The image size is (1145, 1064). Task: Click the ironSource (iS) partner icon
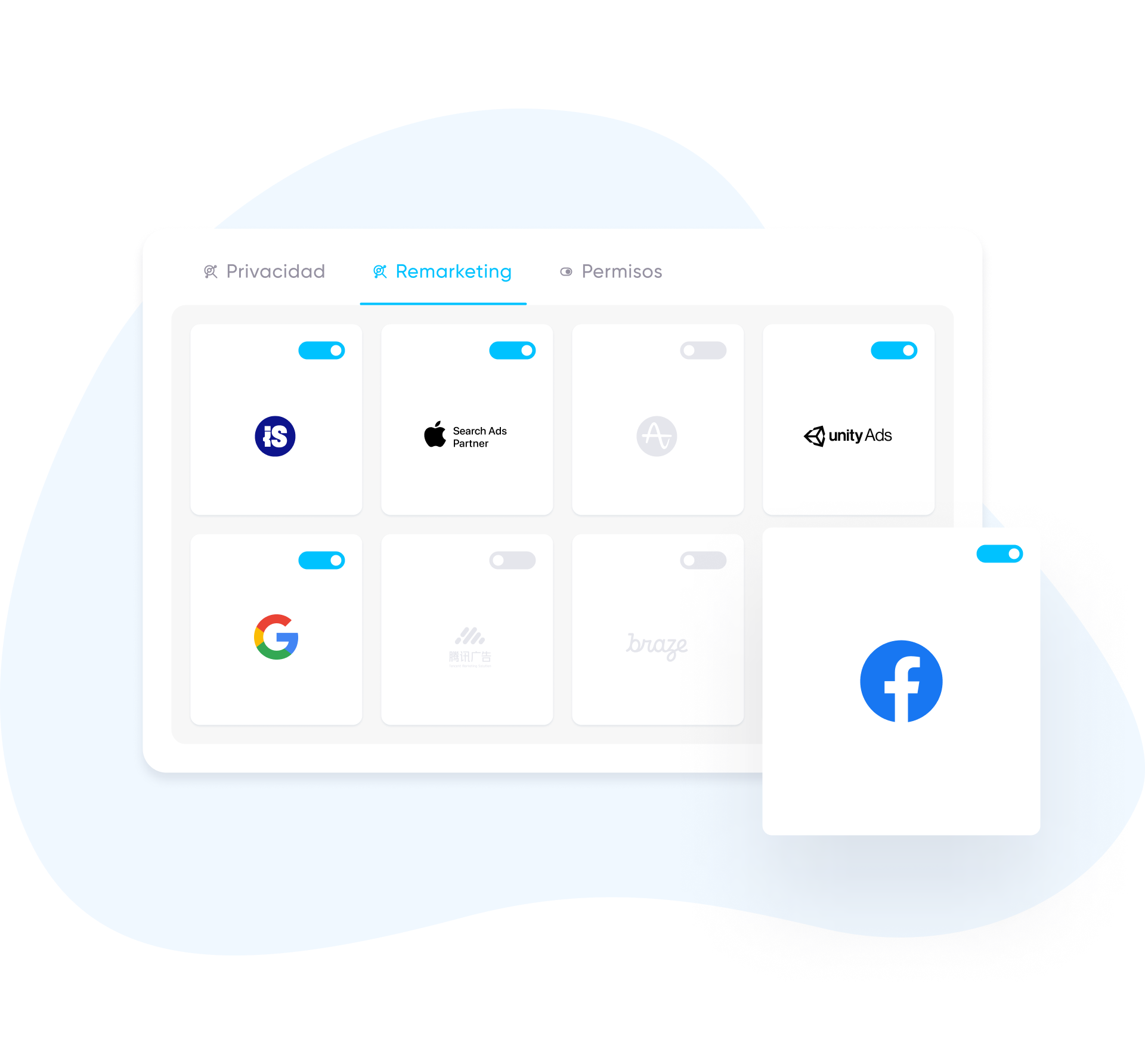[275, 436]
